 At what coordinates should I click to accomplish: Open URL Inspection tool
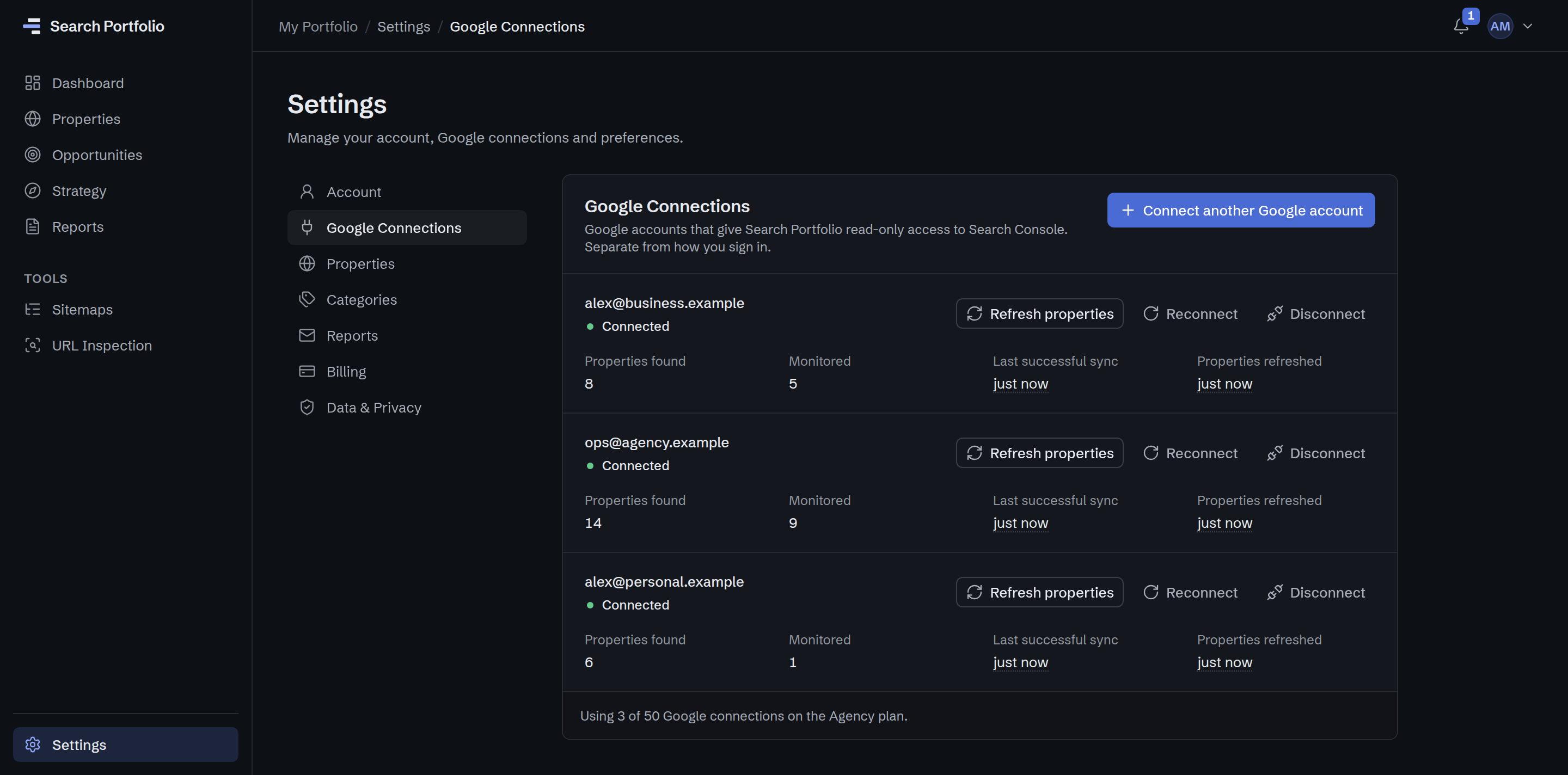(125, 345)
